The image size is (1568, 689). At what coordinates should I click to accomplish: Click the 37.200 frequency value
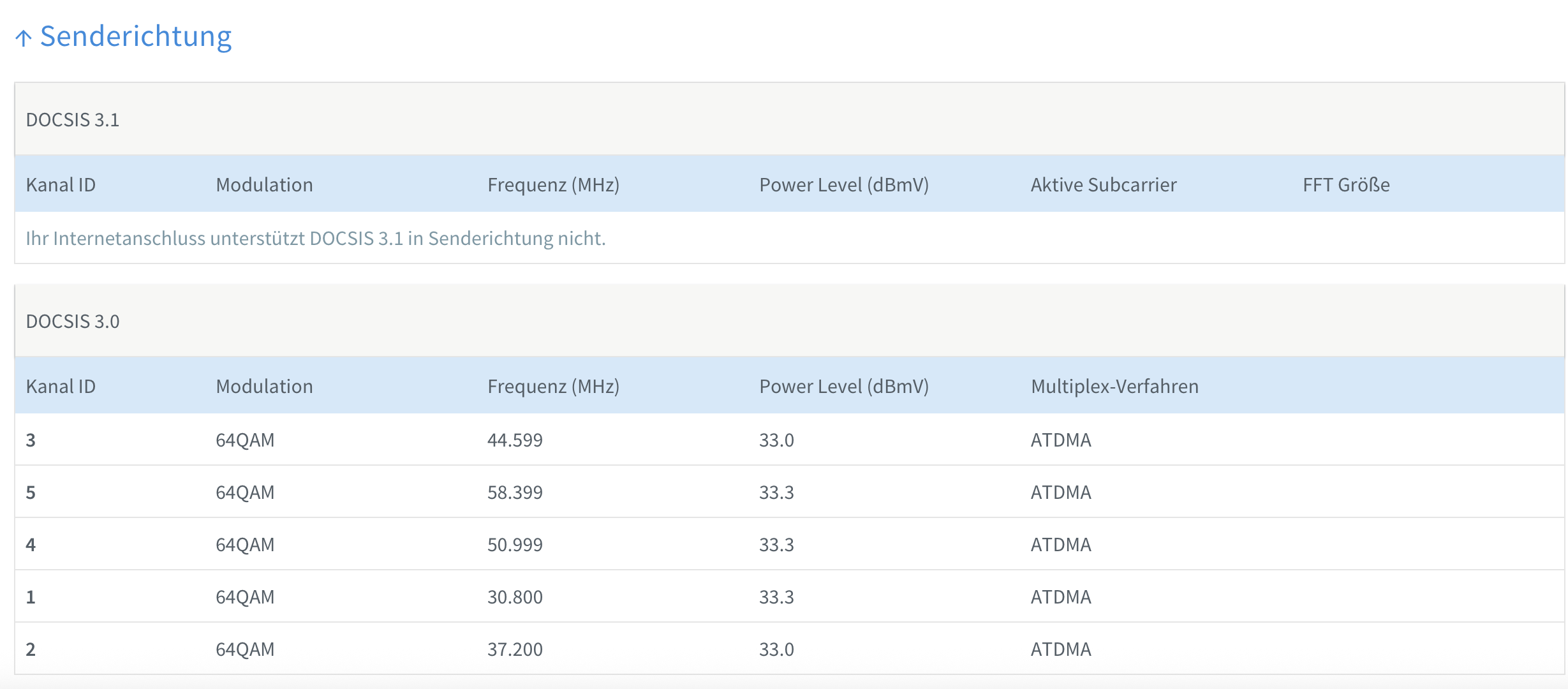(x=515, y=649)
